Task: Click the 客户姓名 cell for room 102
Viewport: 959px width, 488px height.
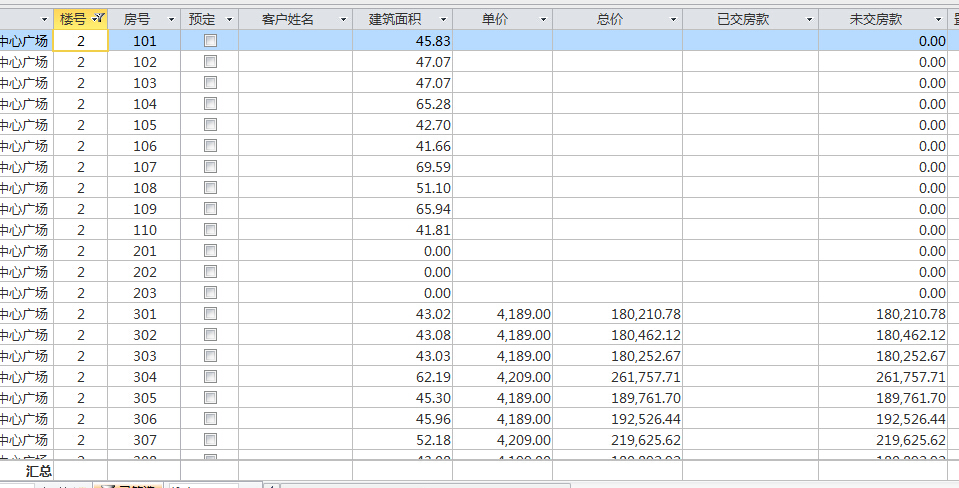Action: tap(295, 62)
